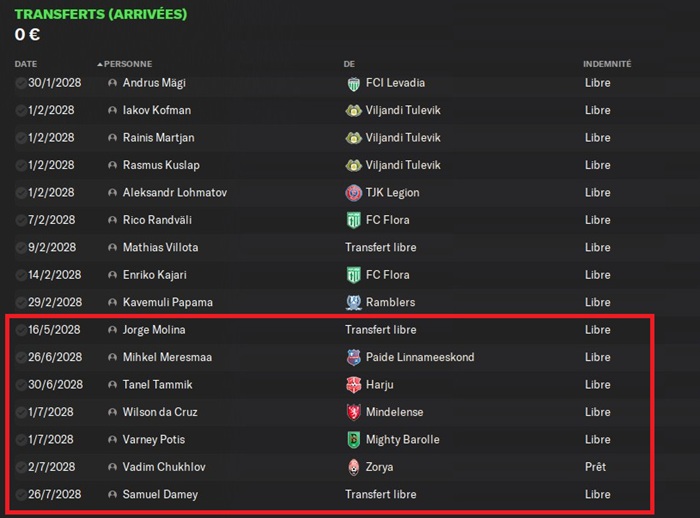This screenshot has height=518, width=700.
Task: Click check mark icon beside date 16/5/2028
Action: pyautogui.click(x=21, y=330)
